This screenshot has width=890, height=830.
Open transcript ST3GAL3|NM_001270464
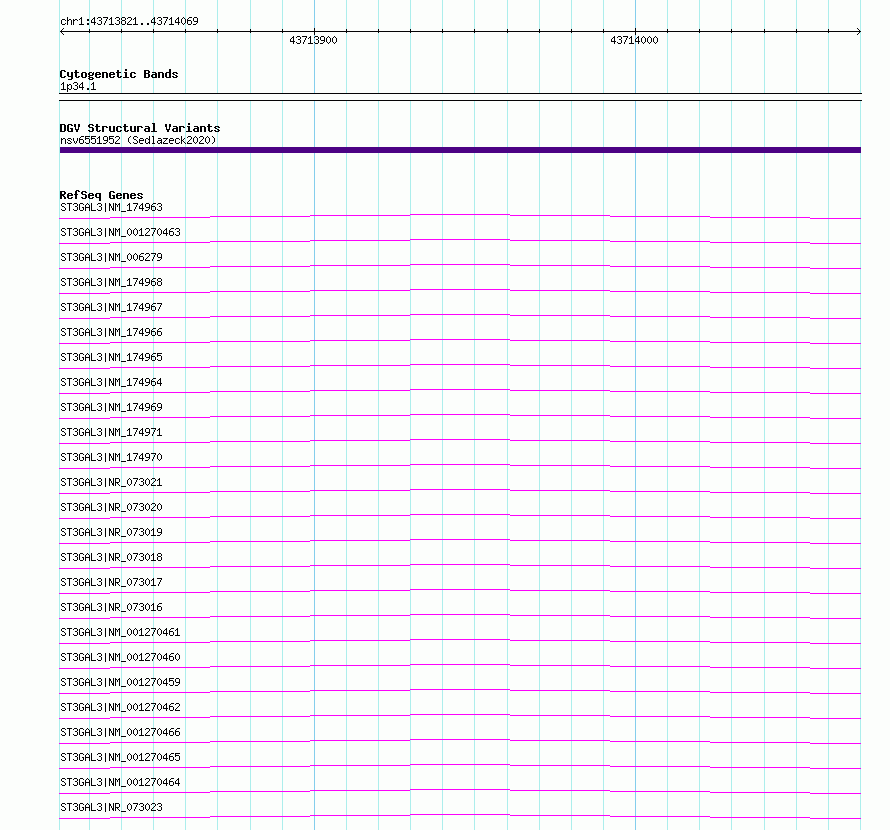click(x=120, y=782)
